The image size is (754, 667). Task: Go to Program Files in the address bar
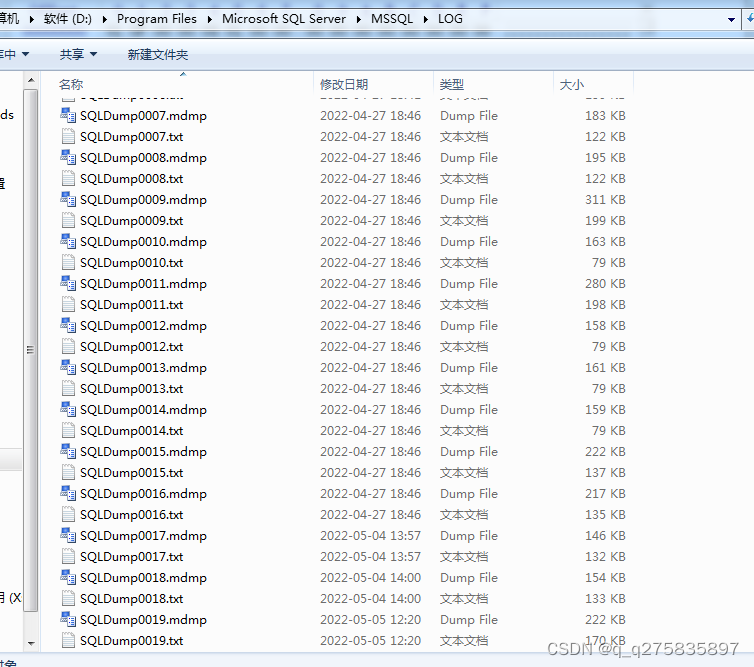pos(157,19)
